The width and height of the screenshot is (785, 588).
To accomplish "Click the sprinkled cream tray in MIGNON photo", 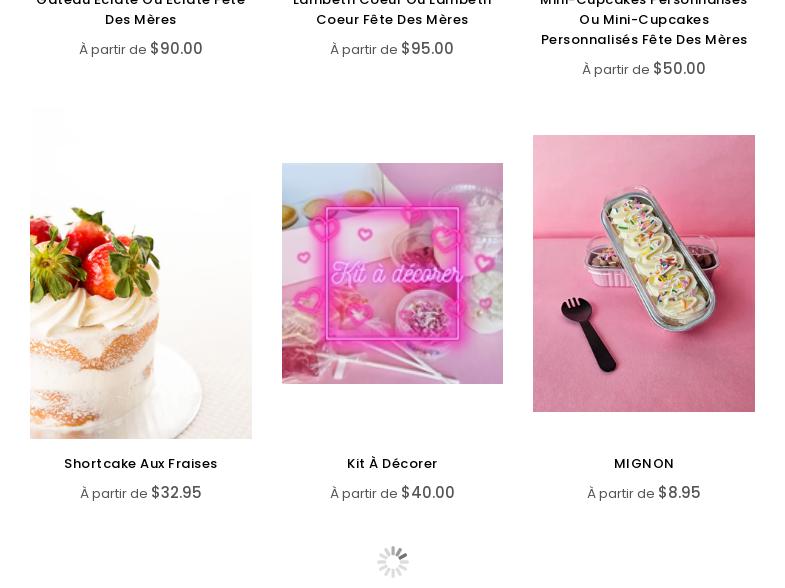I will pos(659,259).
